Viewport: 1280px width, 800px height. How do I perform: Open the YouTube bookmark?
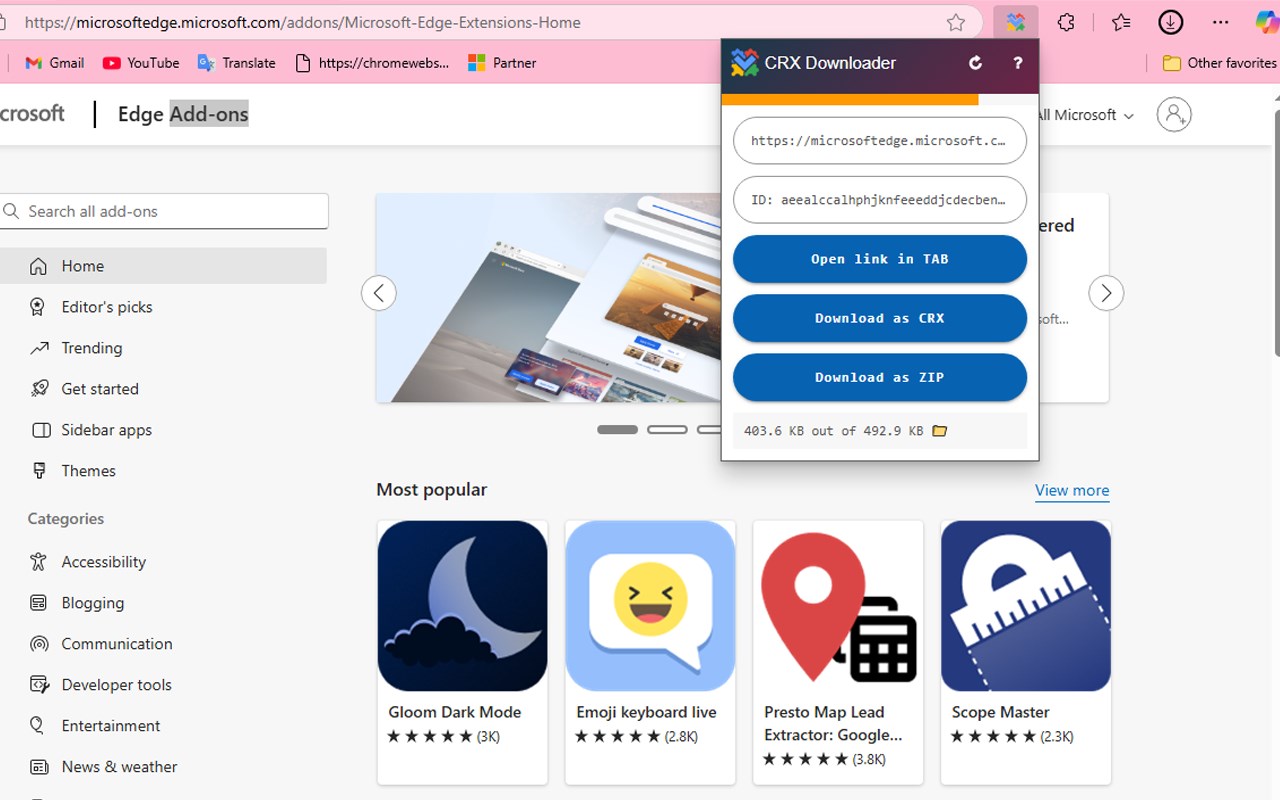point(141,62)
